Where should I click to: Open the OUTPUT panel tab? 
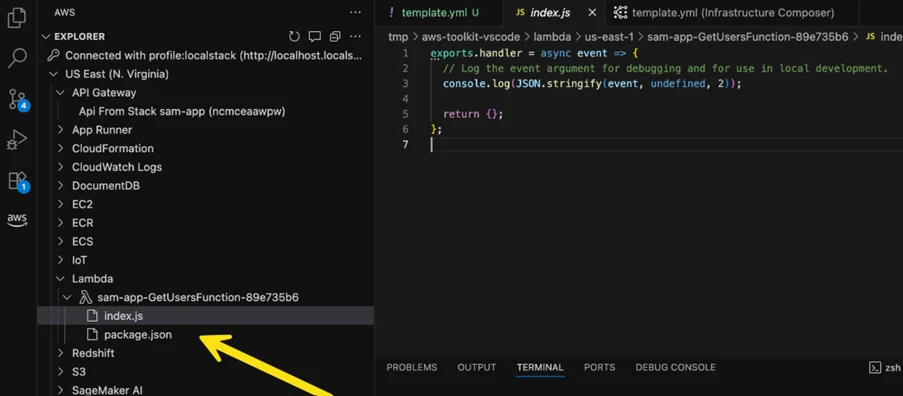(477, 367)
